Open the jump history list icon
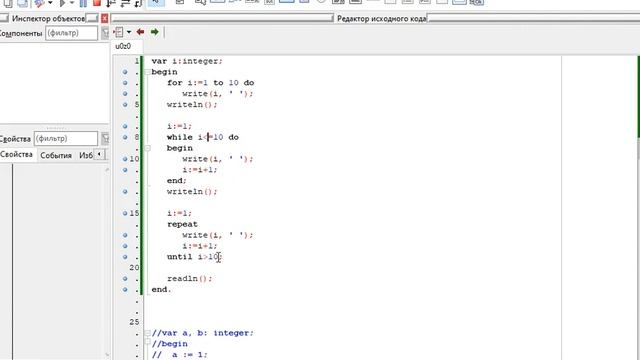 tap(118, 32)
